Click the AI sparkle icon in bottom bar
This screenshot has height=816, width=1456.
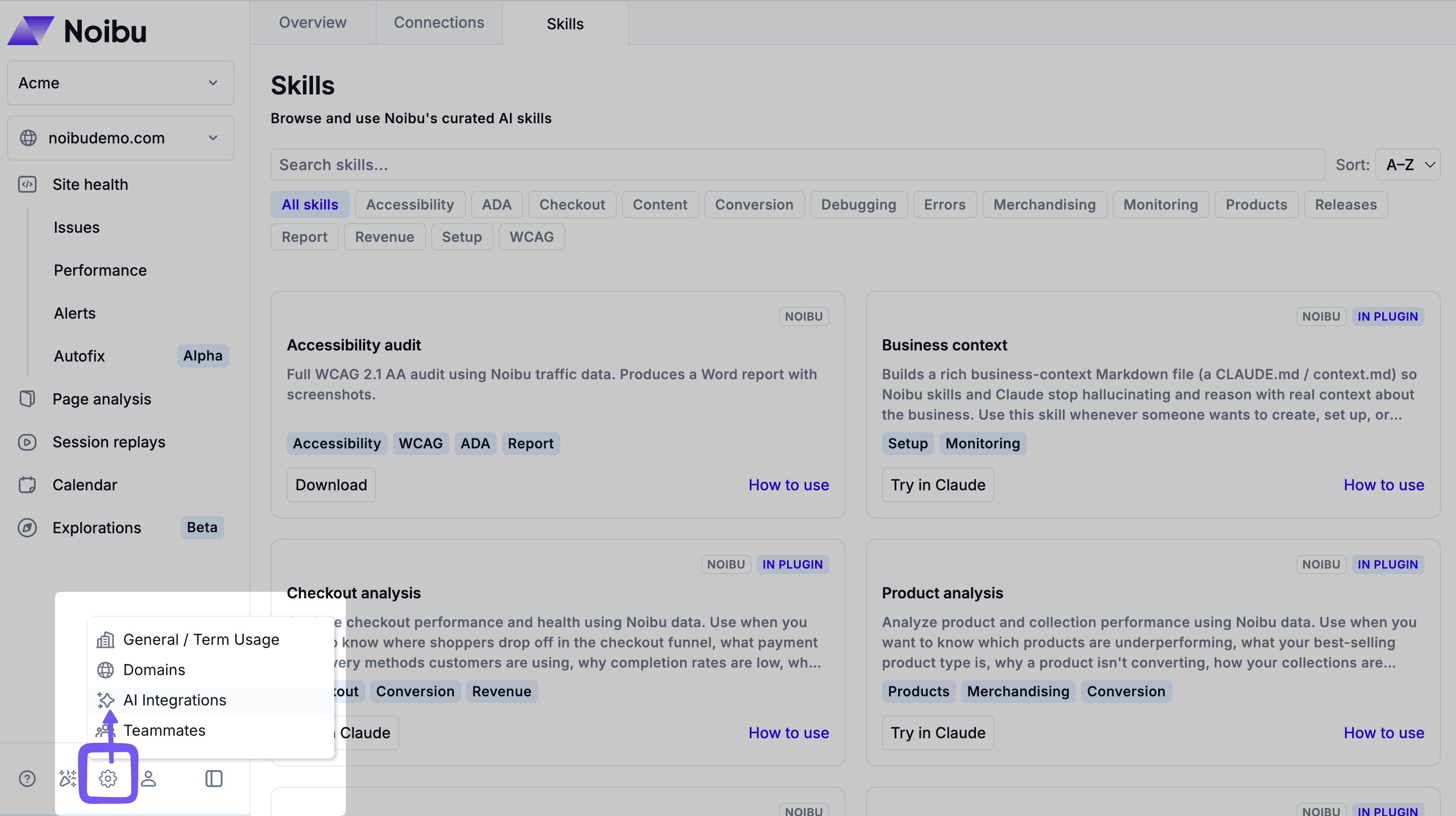pyautogui.click(x=68, y=779)
